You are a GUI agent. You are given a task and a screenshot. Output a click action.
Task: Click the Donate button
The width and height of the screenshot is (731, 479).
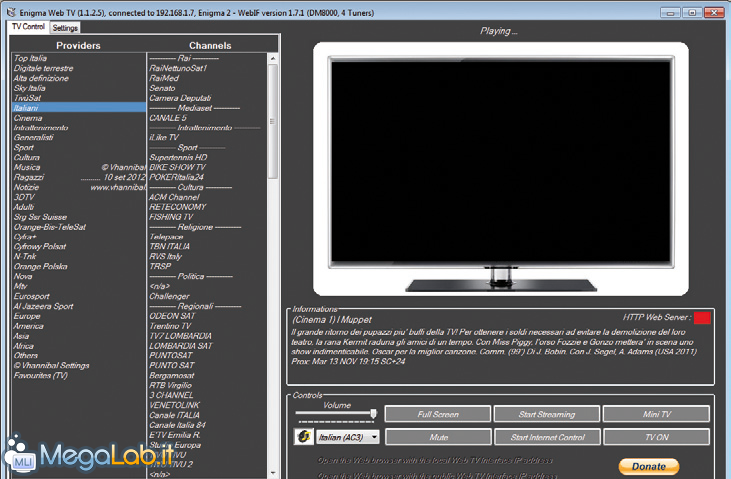[648, 466]
